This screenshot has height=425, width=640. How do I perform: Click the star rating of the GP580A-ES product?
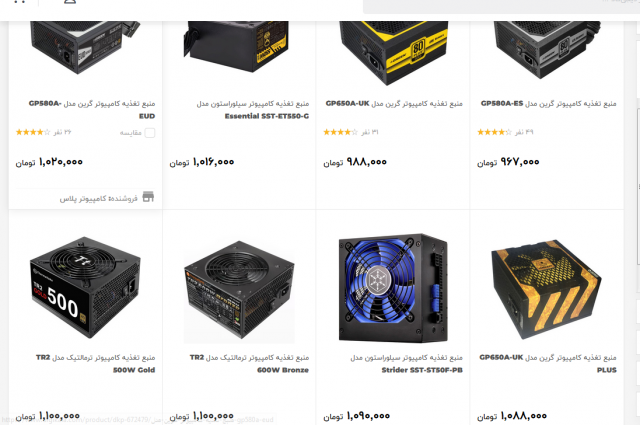click(x=494, y=132)
